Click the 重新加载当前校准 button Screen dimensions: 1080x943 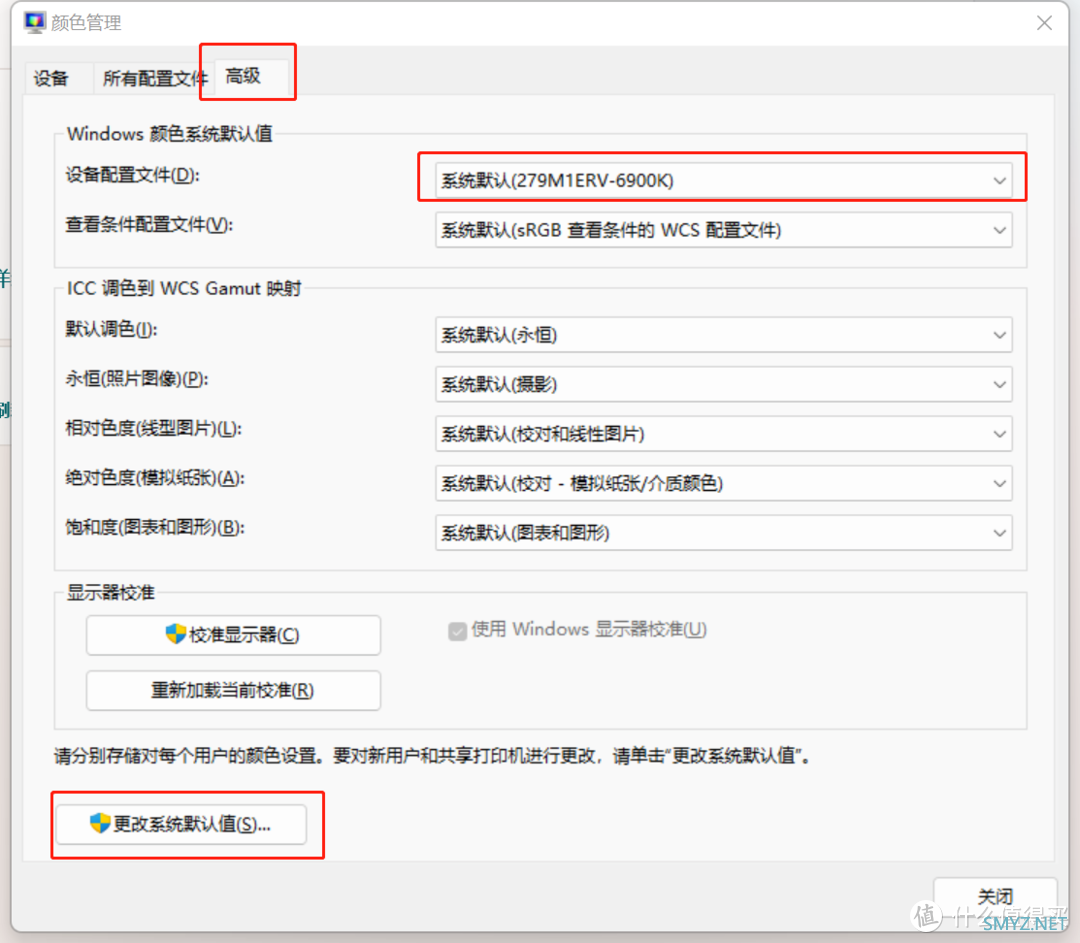(233, 690)
